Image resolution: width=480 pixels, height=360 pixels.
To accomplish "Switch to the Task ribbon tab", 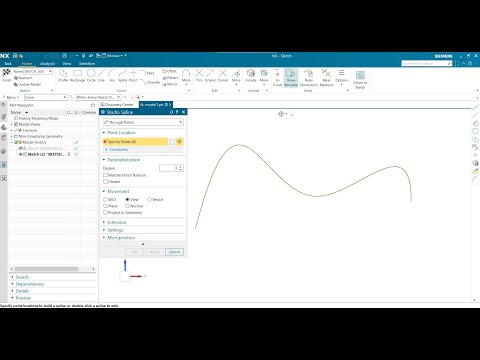I will click(x=8, y=63).
